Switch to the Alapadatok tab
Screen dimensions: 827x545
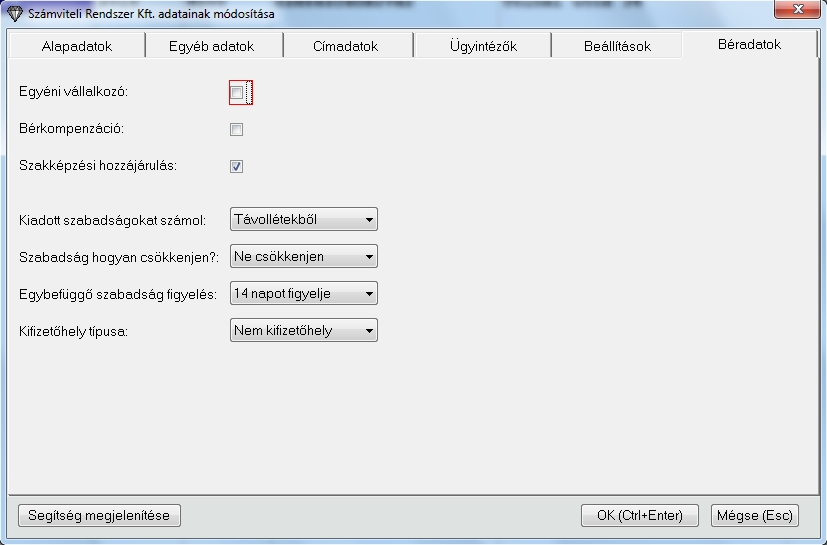coord(77,46)
